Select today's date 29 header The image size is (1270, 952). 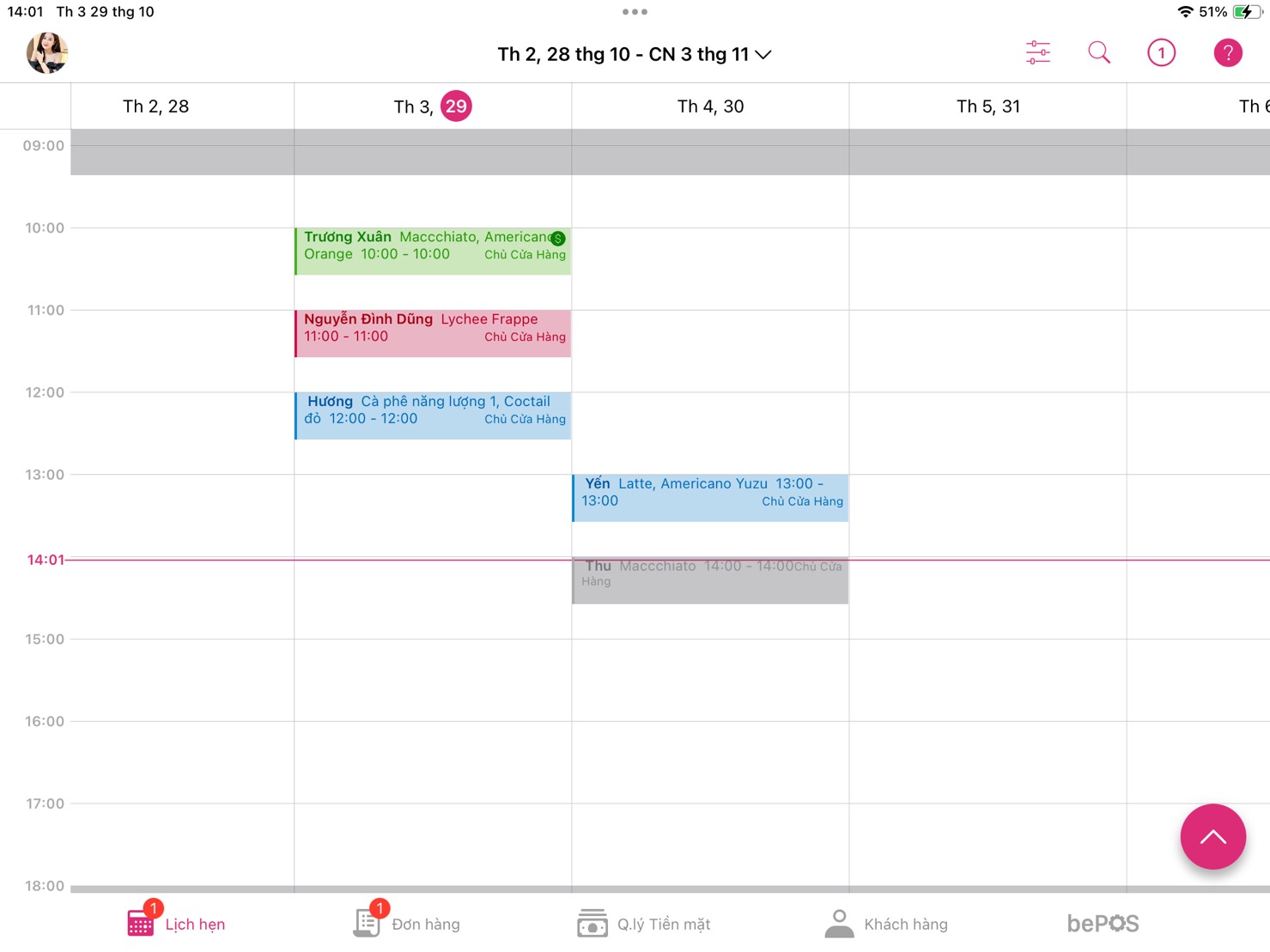pos(456,106)
